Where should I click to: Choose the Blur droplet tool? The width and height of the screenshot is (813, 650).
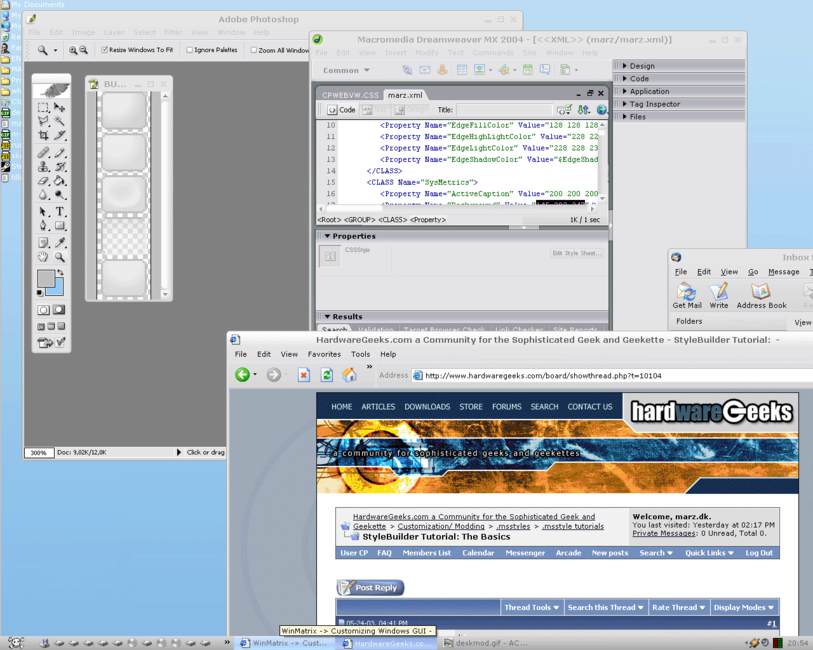click(44, 194)
